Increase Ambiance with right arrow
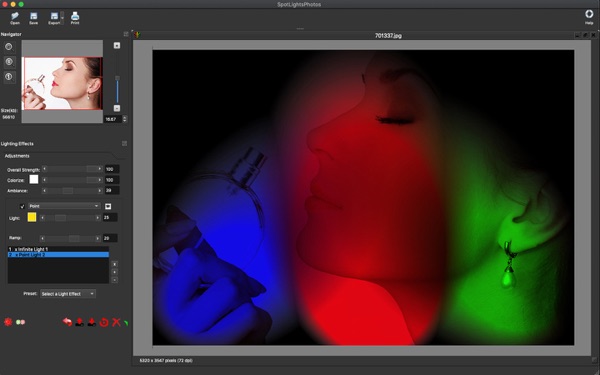Viewport: 600px width, 375px height. click(99, 191)
